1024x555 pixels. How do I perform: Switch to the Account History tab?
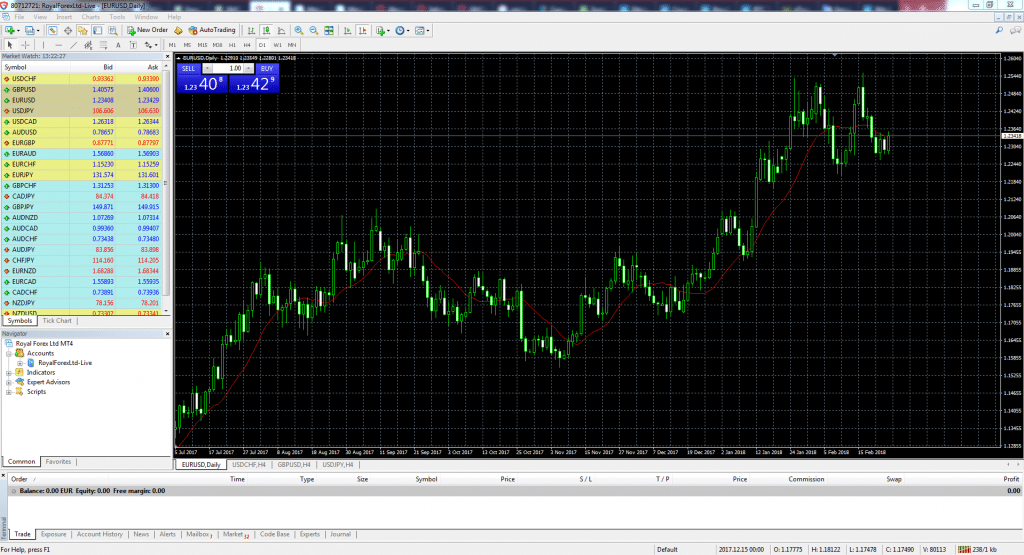99,534
